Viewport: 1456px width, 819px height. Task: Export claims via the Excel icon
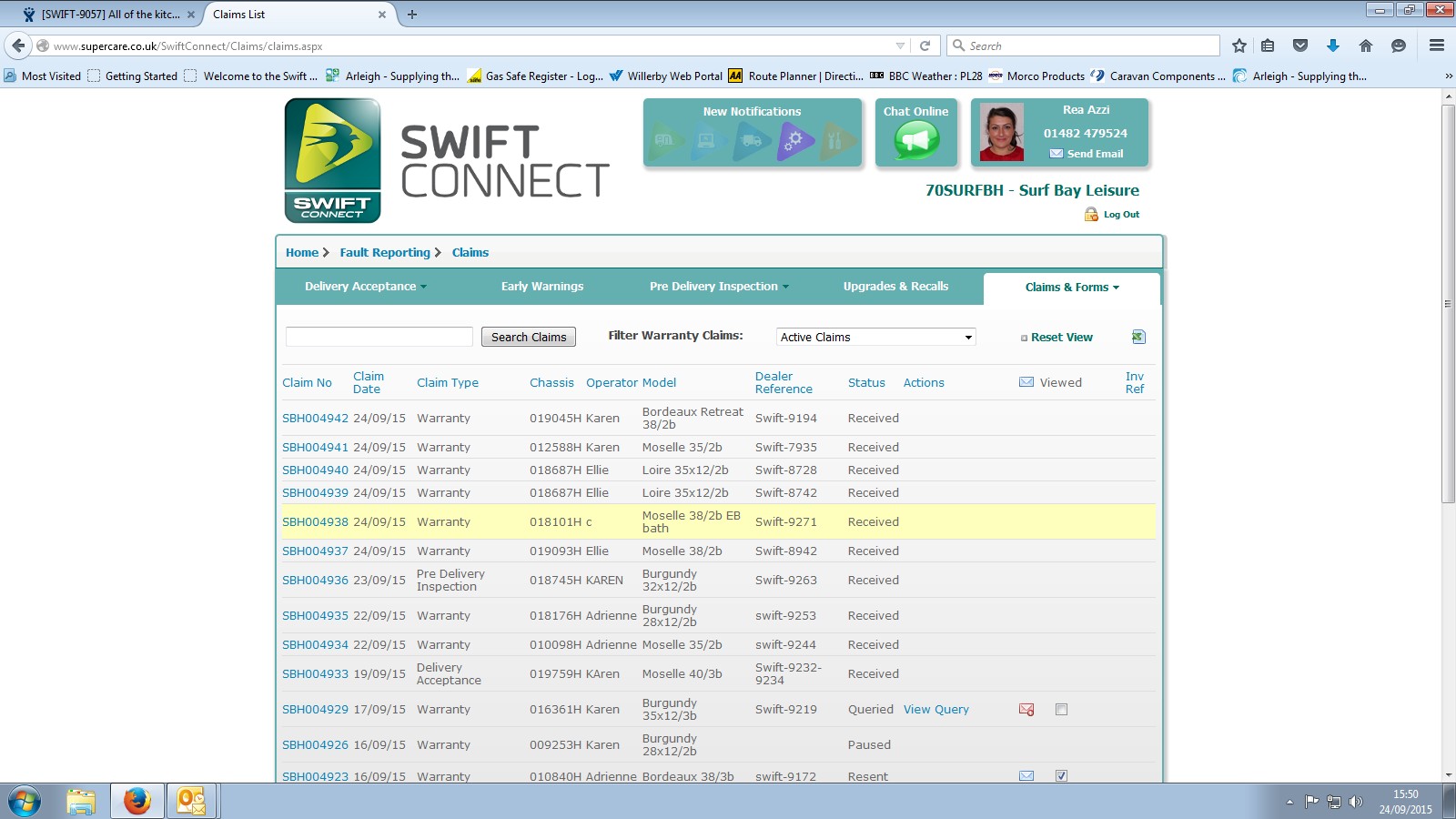coord(1137,337)
